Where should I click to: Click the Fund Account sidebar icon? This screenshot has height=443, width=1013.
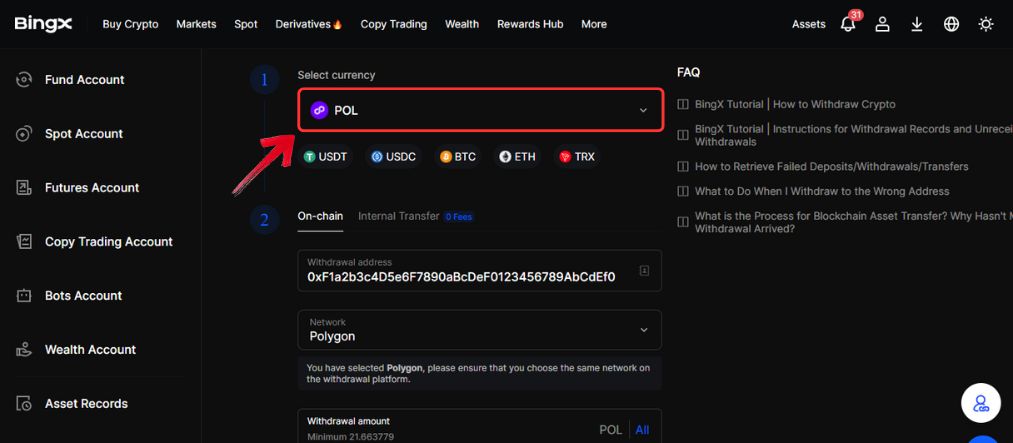point(24,80)
